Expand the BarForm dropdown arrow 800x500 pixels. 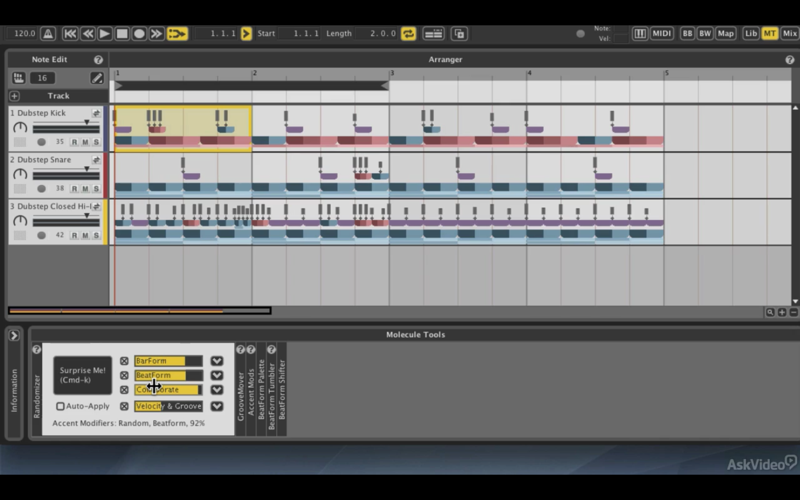point(217,361)
